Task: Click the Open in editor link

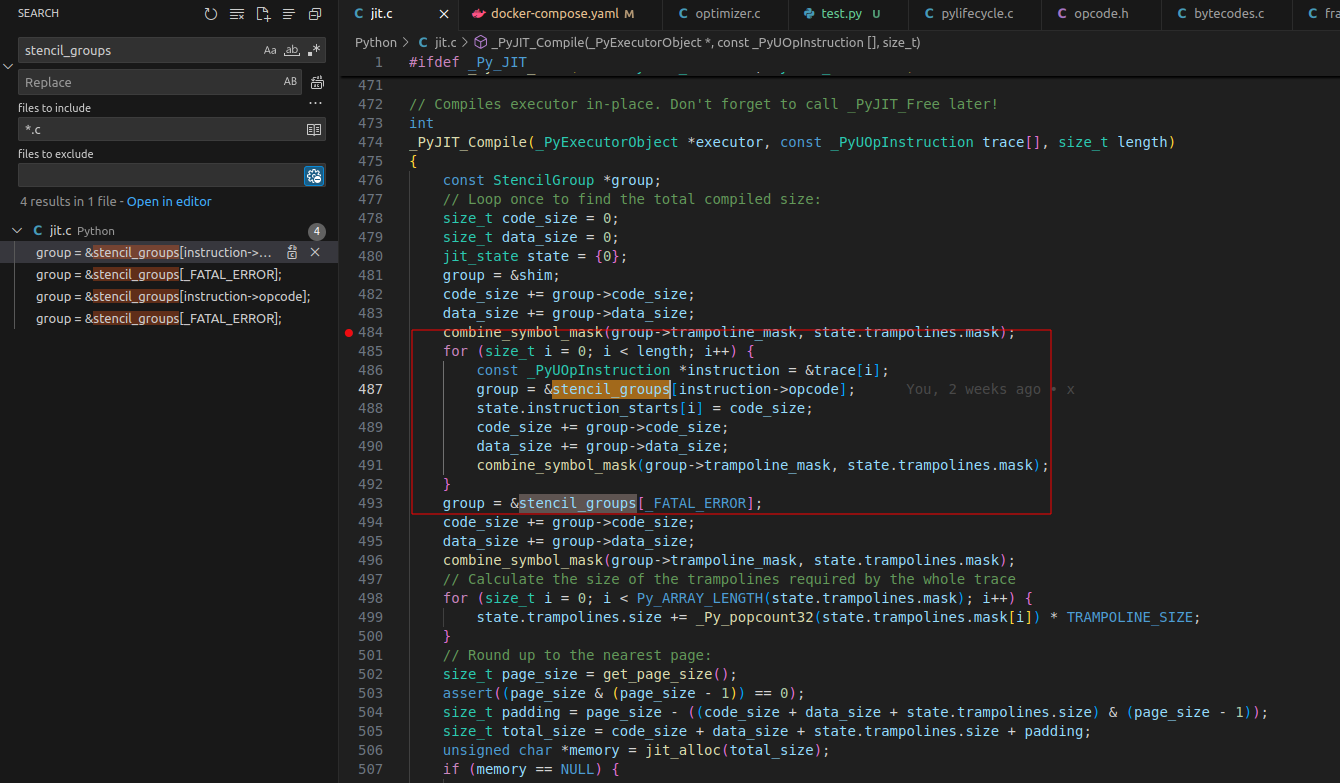Action: 169,201
